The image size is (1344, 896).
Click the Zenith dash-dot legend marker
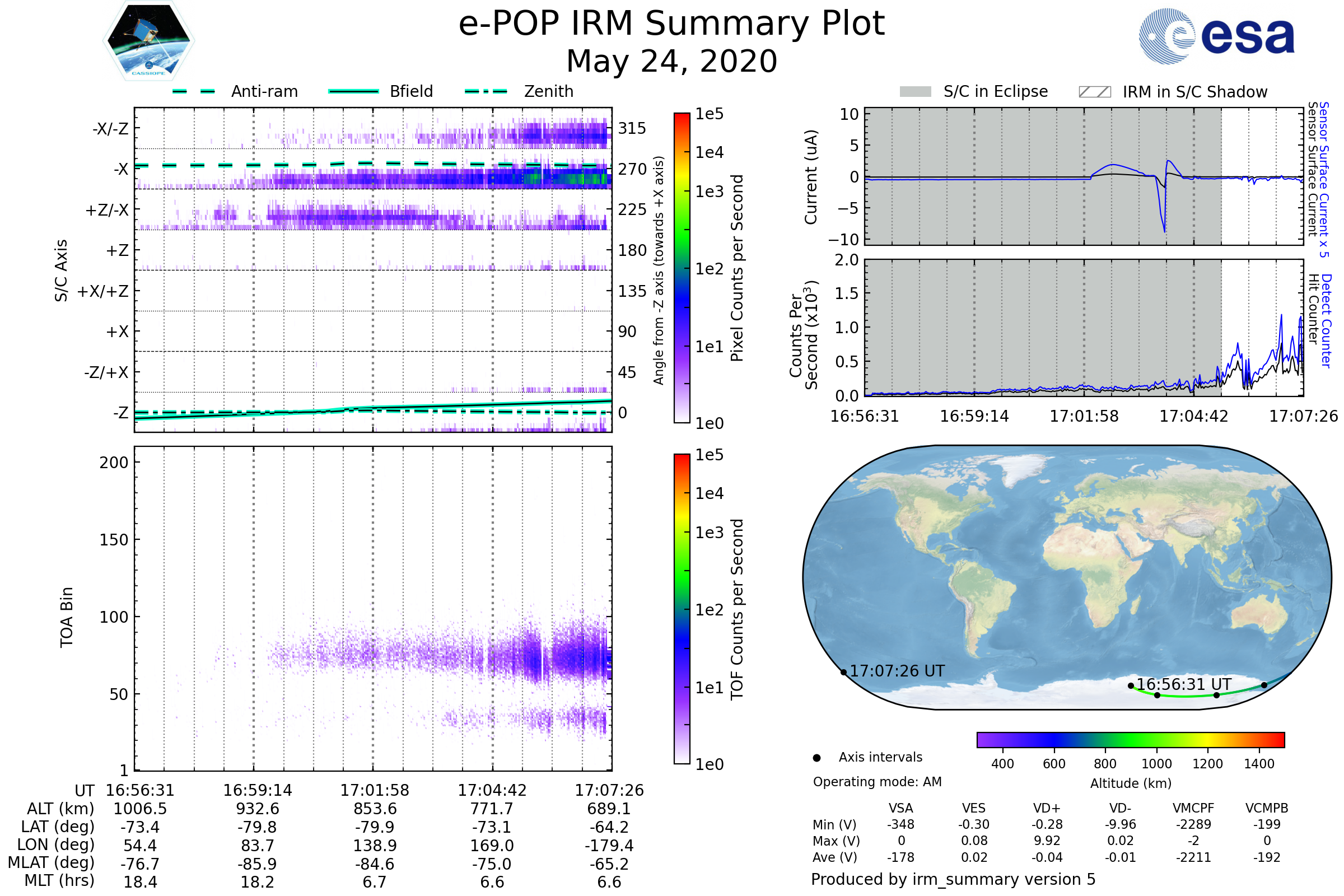pos(486,91)
